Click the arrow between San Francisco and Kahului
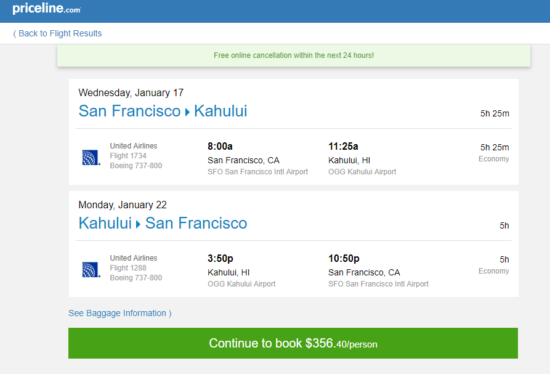Image resolution: width=550 pixels, height=374 pixels. tap(187, 112)
